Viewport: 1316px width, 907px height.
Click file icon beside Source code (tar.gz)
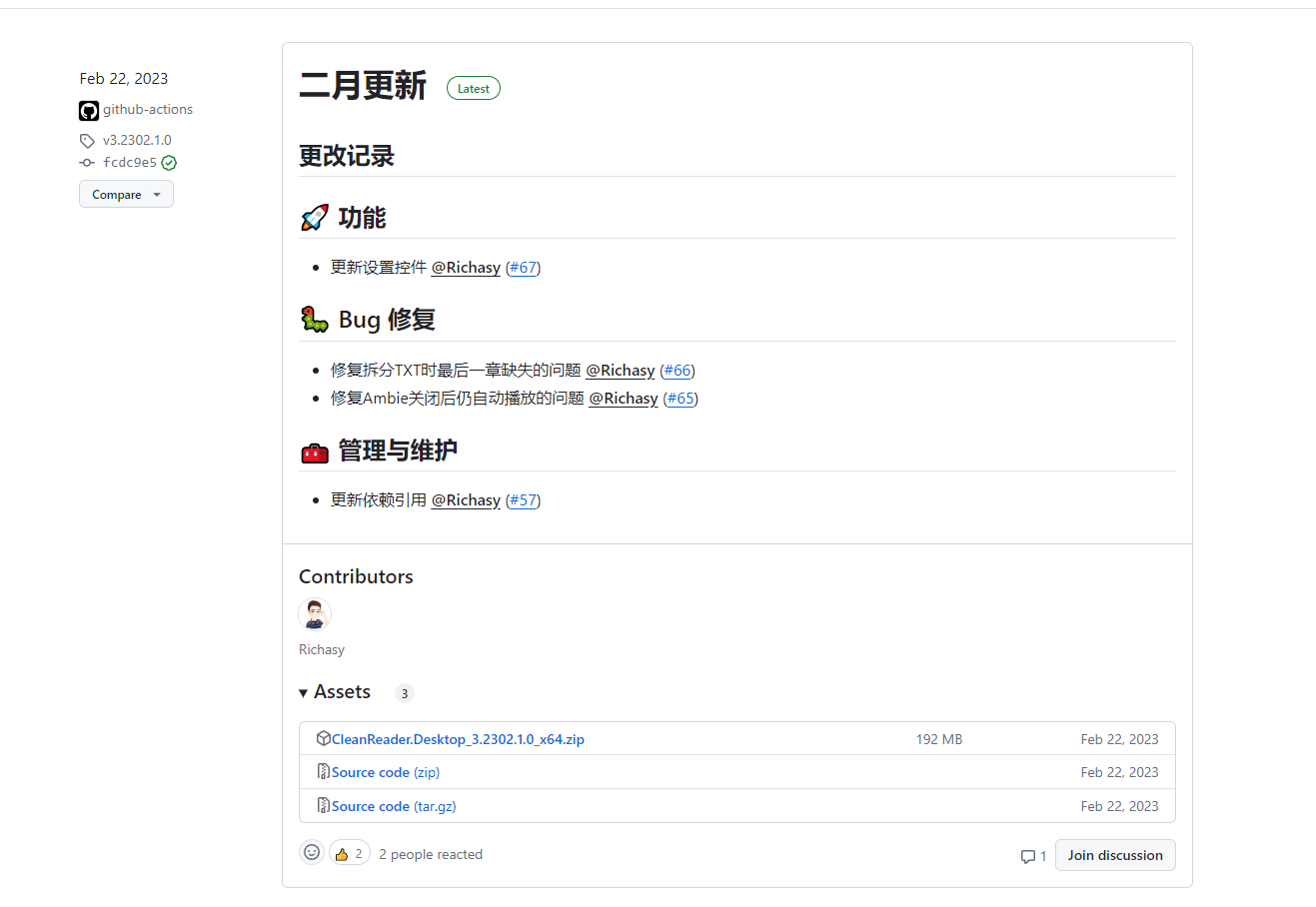[324, 805]
